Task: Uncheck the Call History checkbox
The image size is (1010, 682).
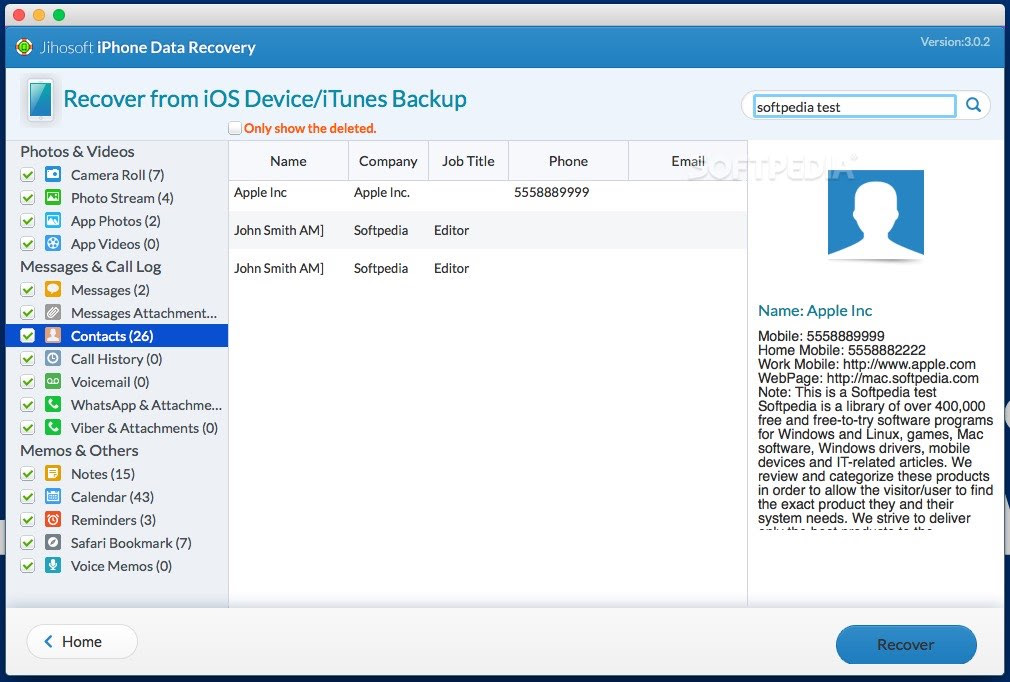Action: (x=28, y=359)
